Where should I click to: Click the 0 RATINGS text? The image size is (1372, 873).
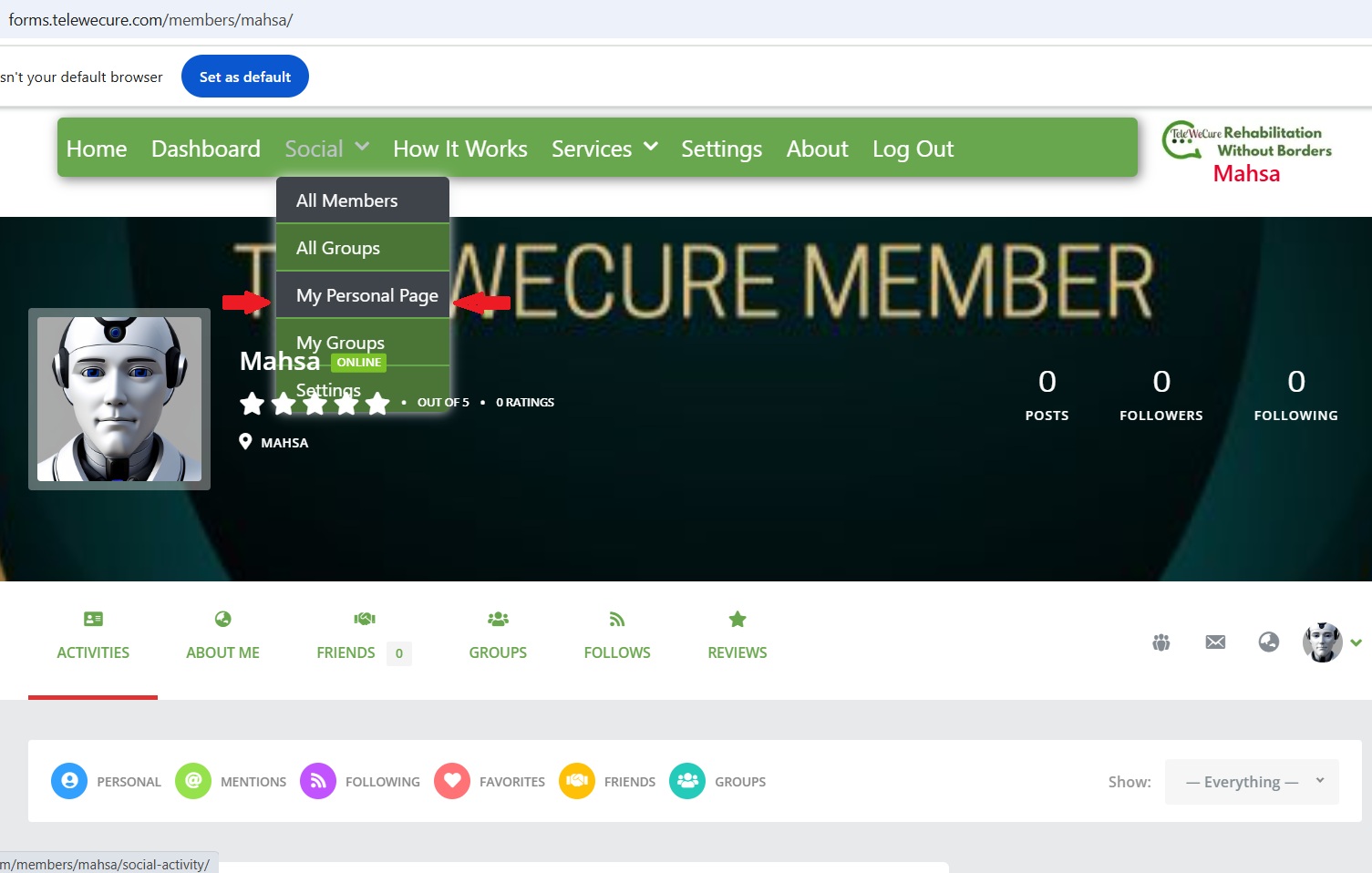point(525,402)
